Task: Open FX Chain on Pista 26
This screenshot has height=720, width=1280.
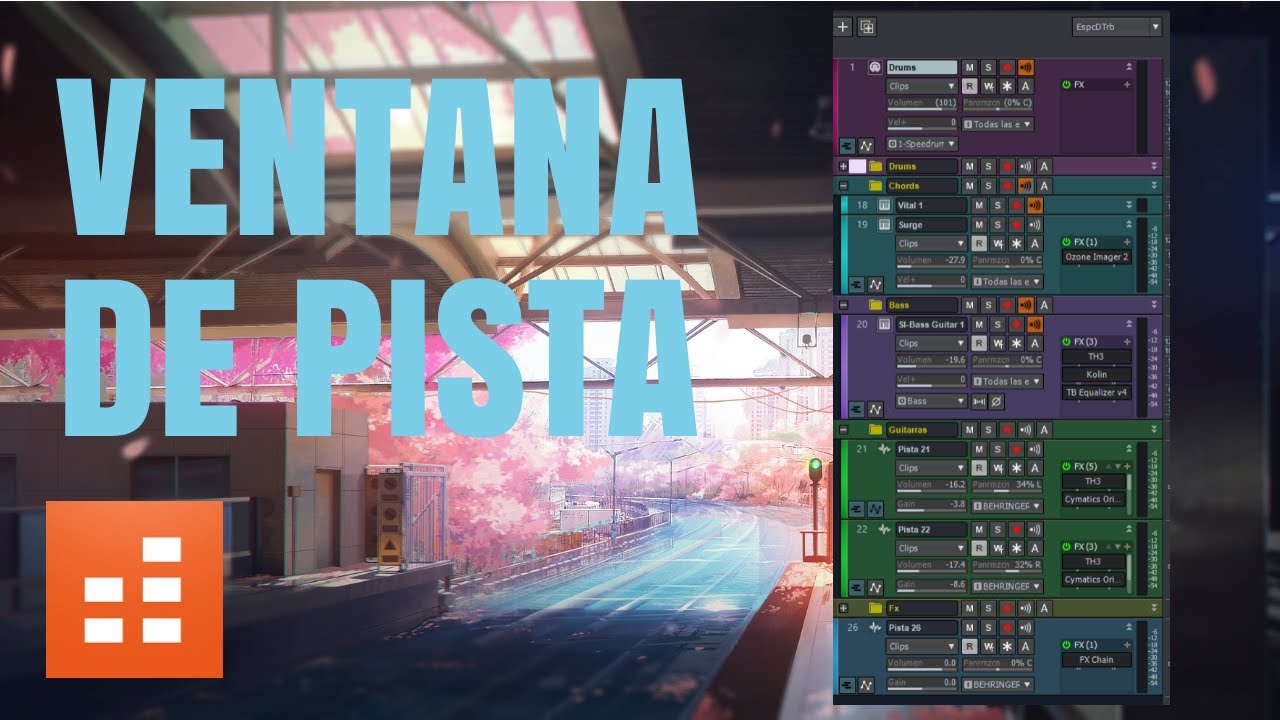Action: click(1096, 660)
